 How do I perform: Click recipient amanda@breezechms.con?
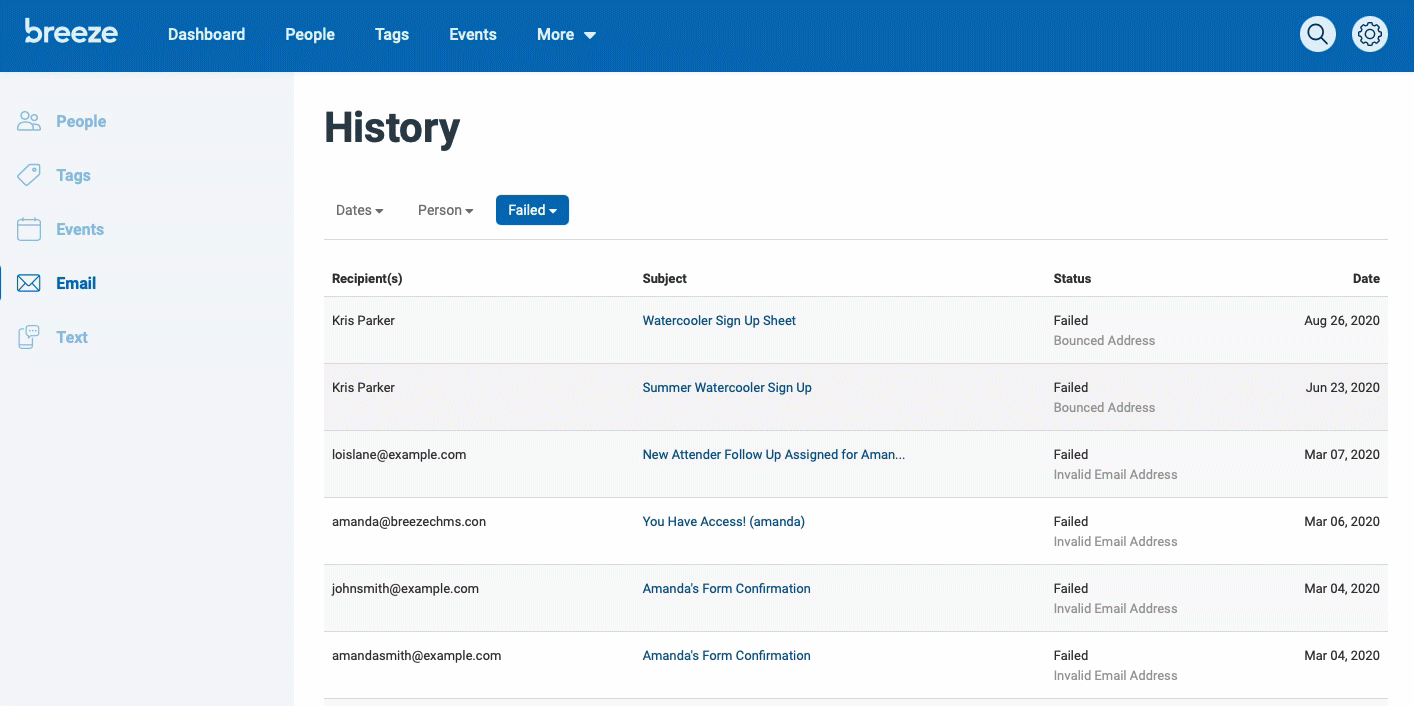pyautogui.click(x=409, y=522)
